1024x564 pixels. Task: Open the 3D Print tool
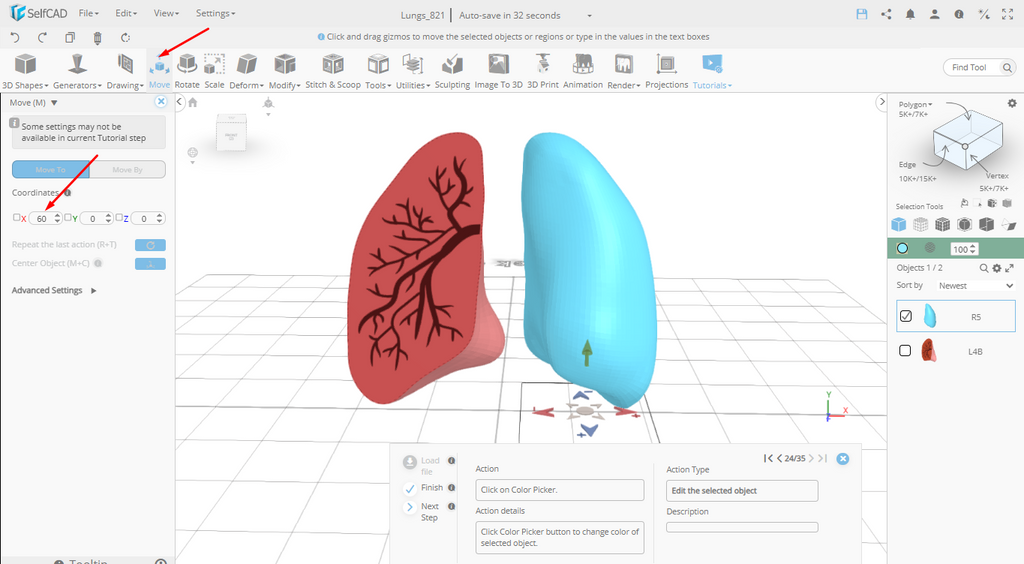click(543, 72)
